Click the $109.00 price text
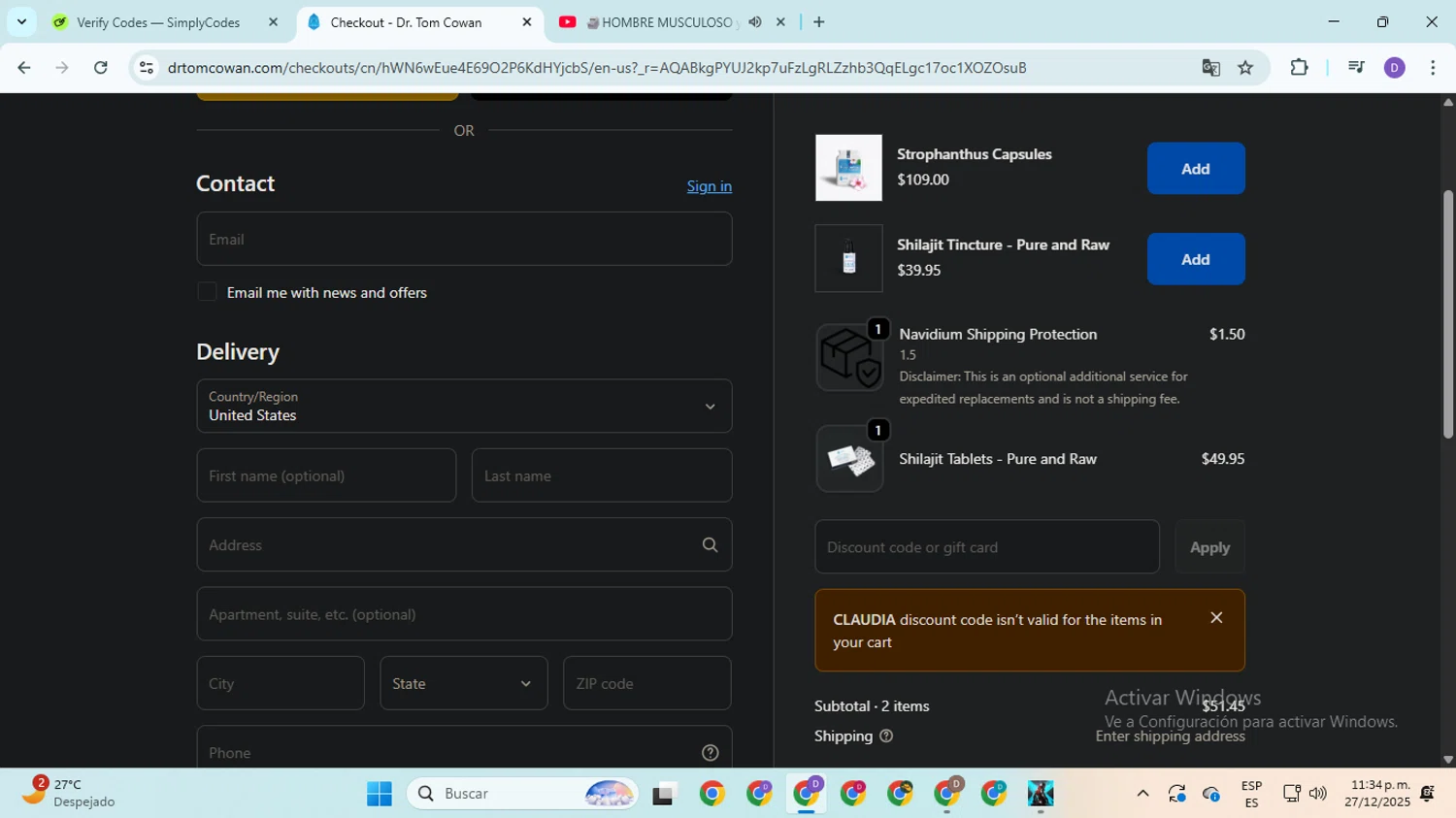 (x=923, y=180)
